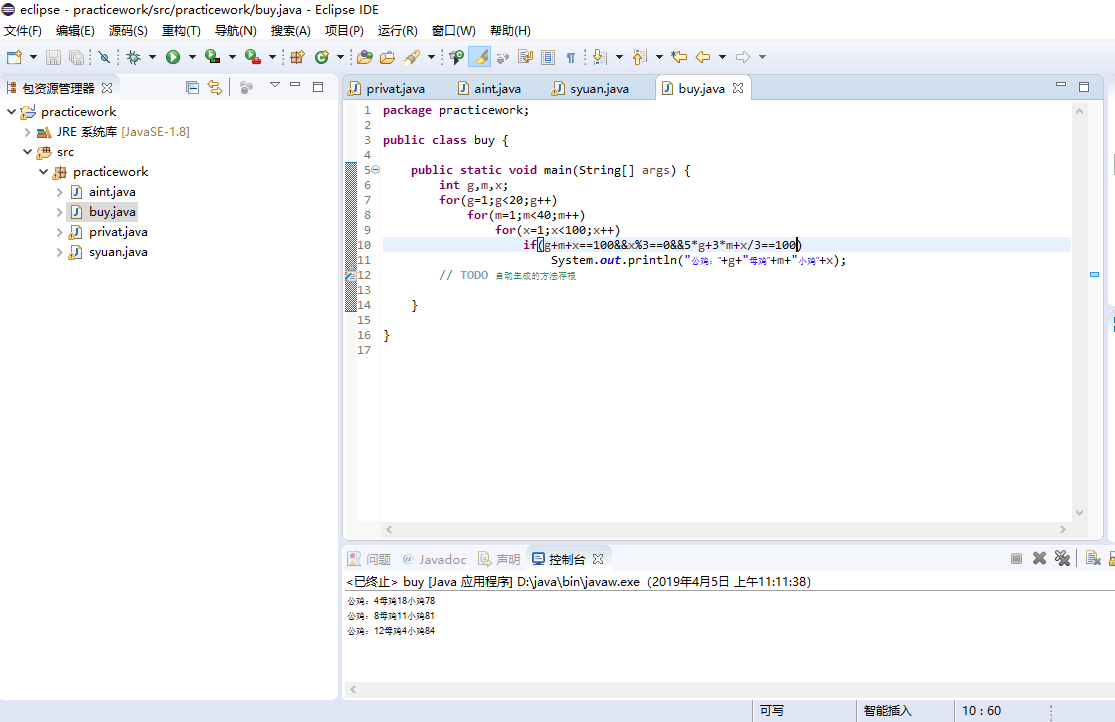1115x722 pixels.
Task: Open the Run button dropdown arrow
Action: click(191, 58)
